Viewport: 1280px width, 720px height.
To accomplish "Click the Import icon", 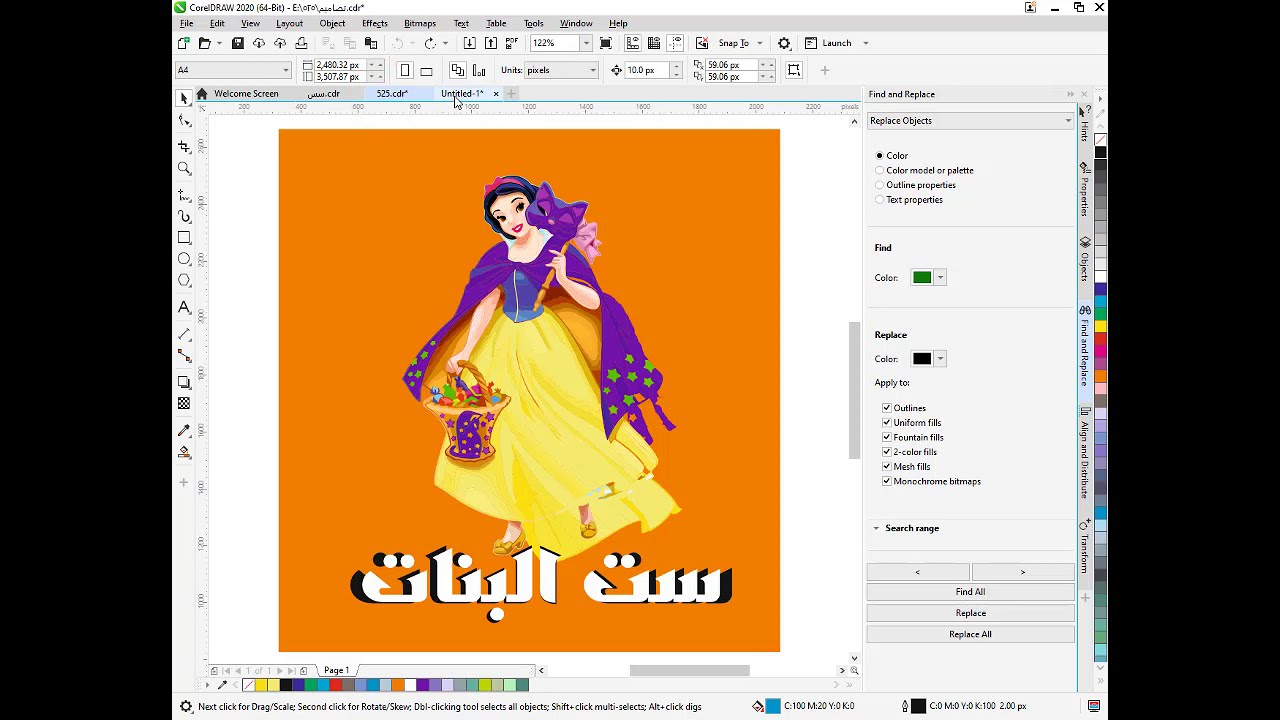I will tap(469, 43).
